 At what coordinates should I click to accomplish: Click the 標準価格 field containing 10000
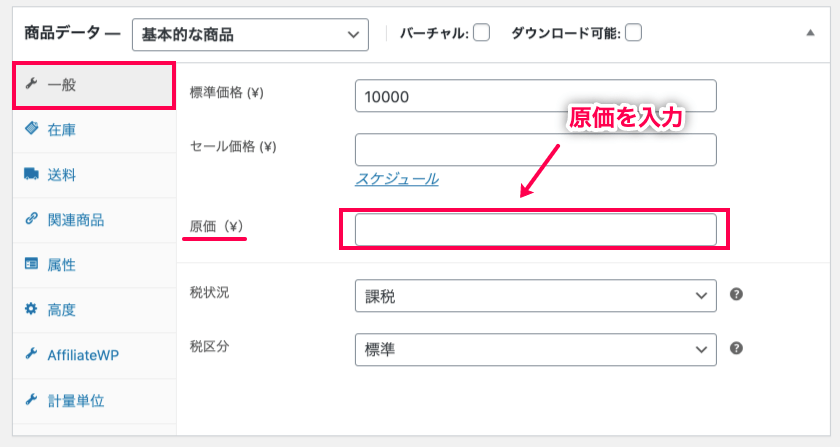point(536,96)
